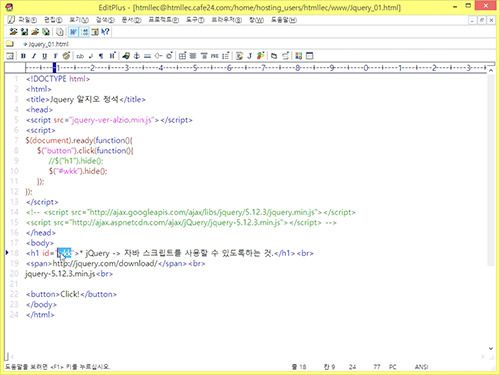
Task: Click the aspnetcdn.com commented script line
Action: tap(181, 223)
